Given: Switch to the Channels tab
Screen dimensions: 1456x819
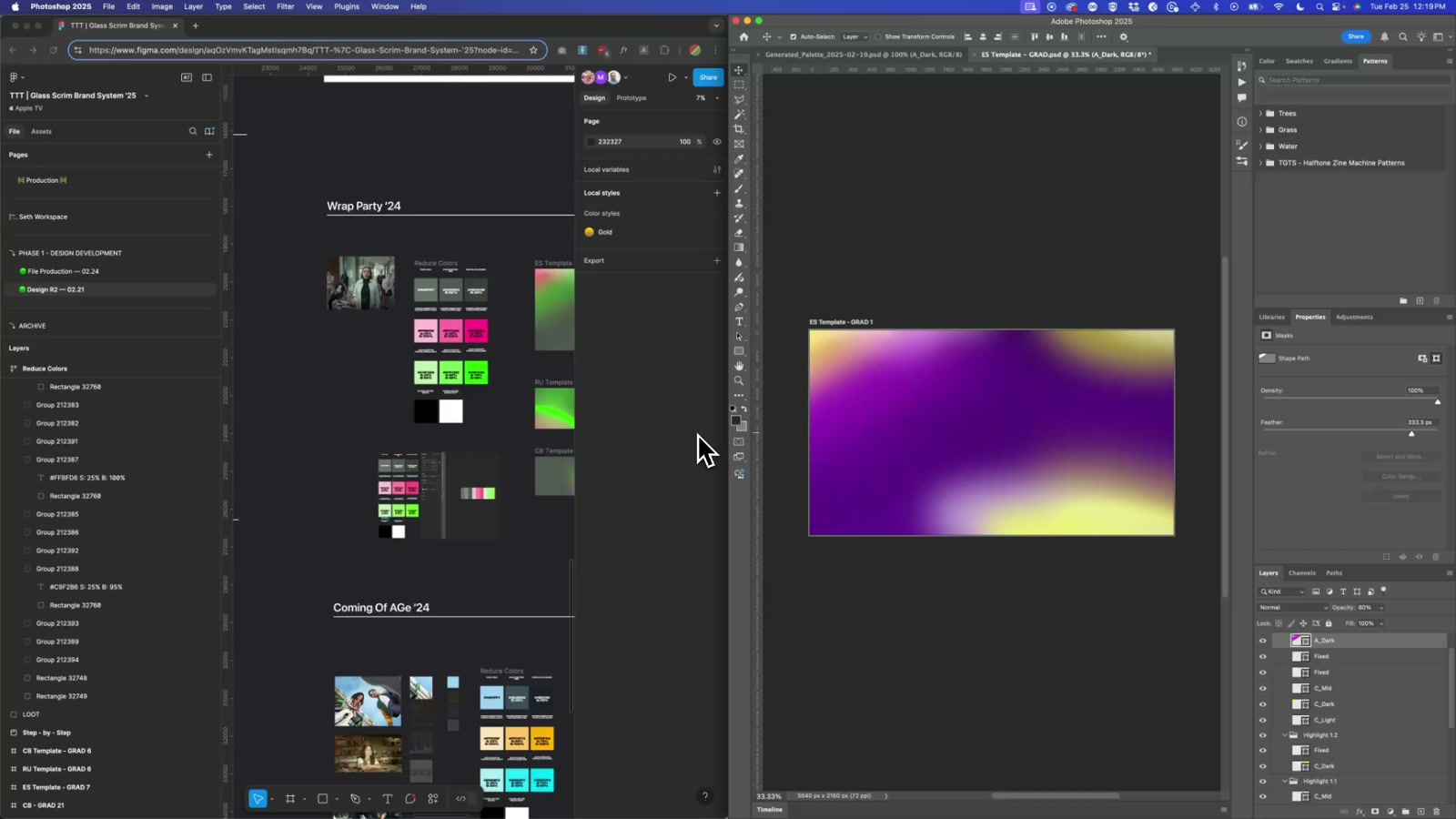Looking at the screenshot, I should (x=1301, y=573).
